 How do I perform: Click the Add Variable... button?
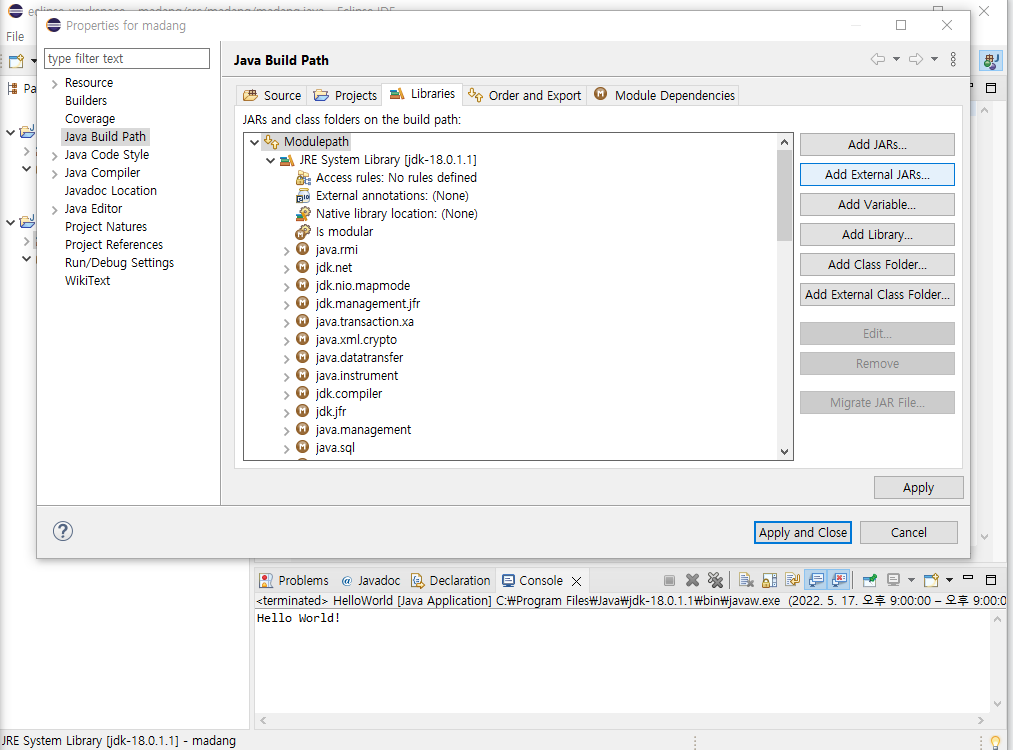pyautogui.click(x=877, y=205)
